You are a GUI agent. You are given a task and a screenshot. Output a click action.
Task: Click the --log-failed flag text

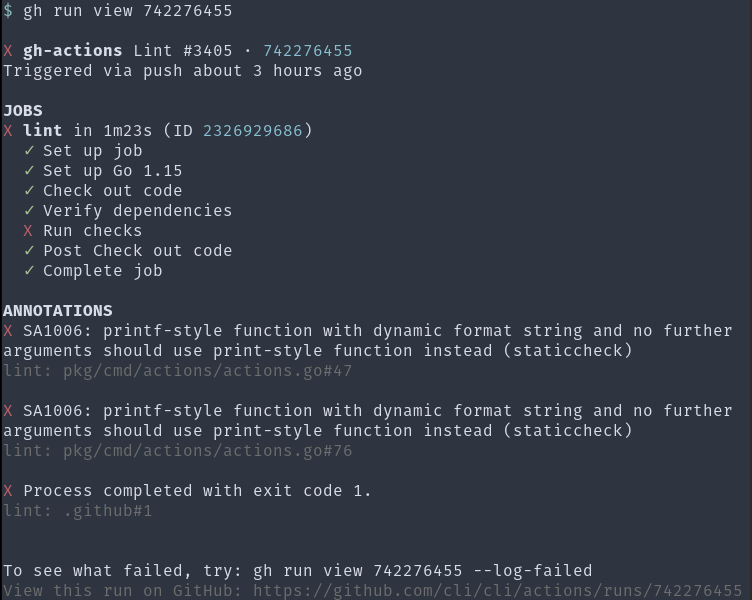tap(532, 571)
